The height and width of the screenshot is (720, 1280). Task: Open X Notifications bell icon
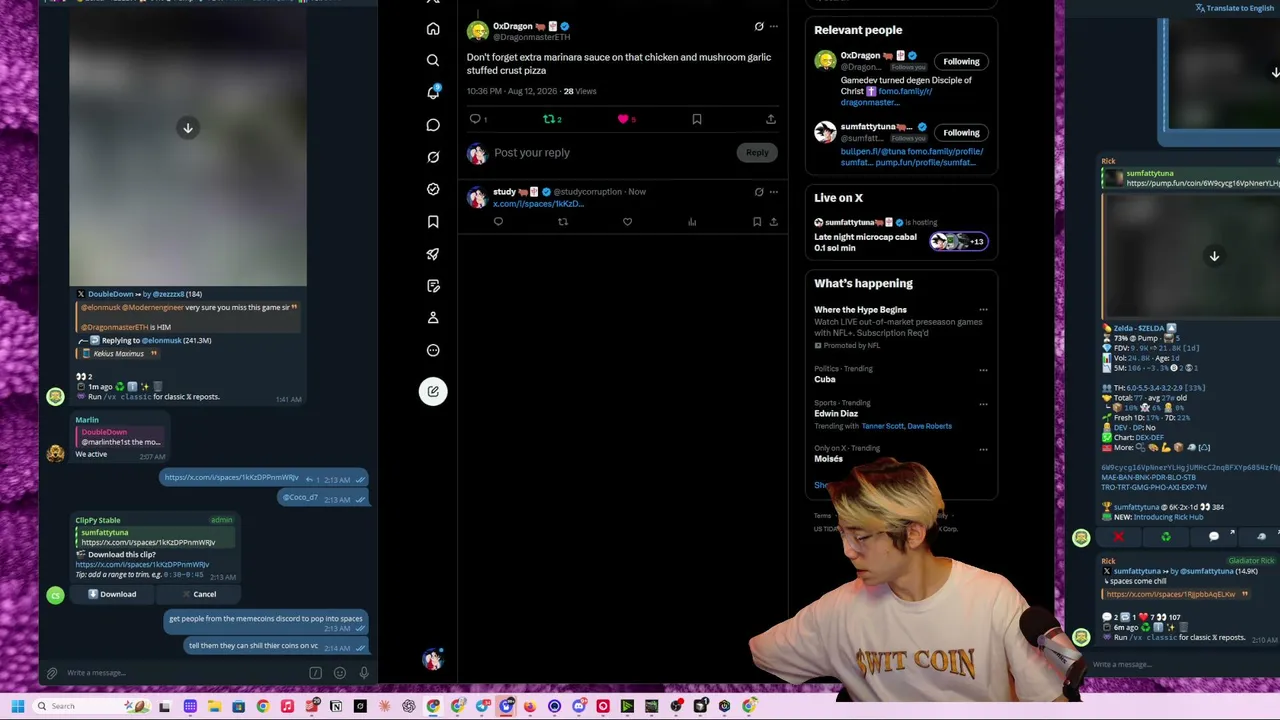(433, 92)
